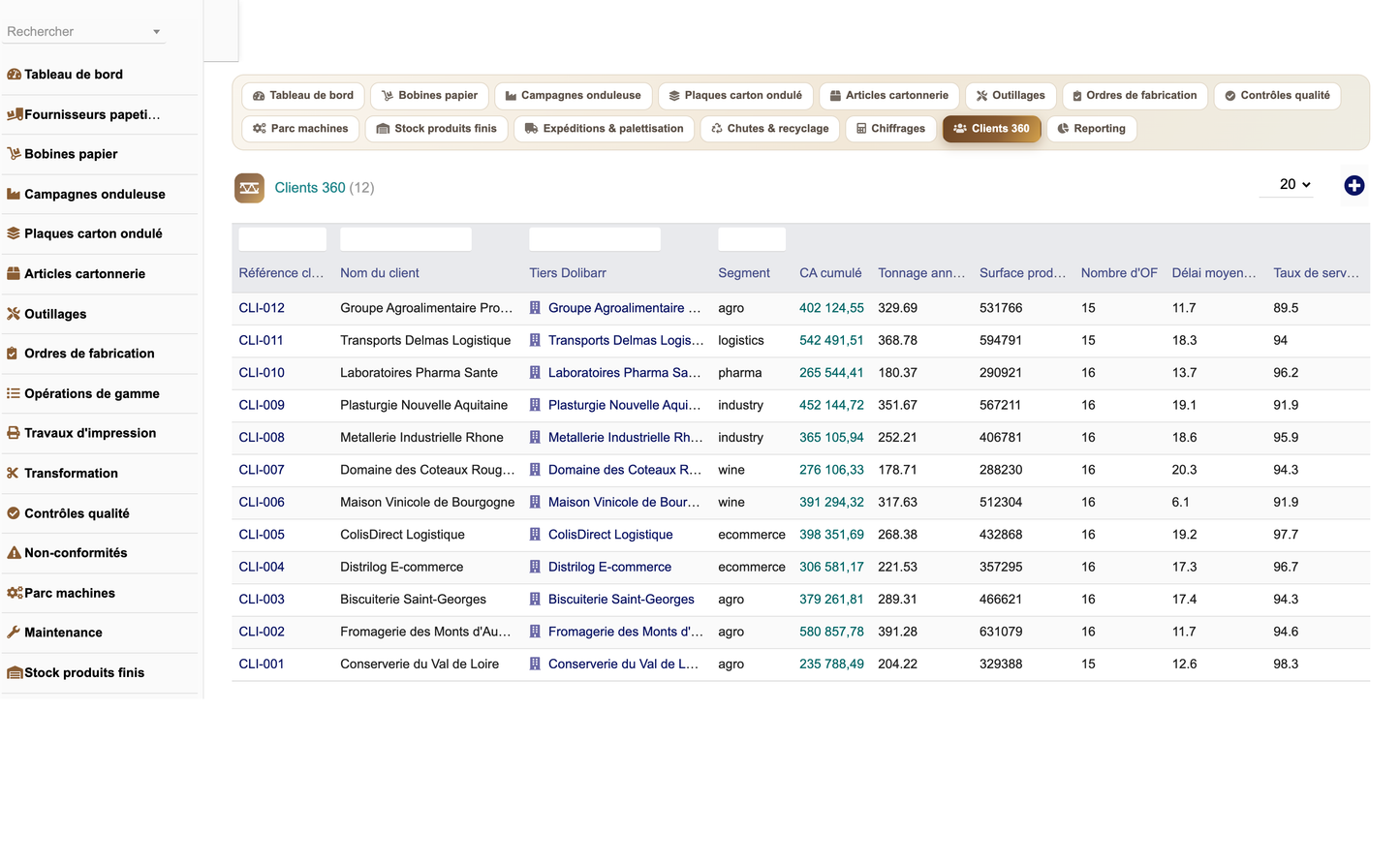The image size is (1400, 866).
Task: Click the Maintenance wrench icon
Action: coord(14,633)
